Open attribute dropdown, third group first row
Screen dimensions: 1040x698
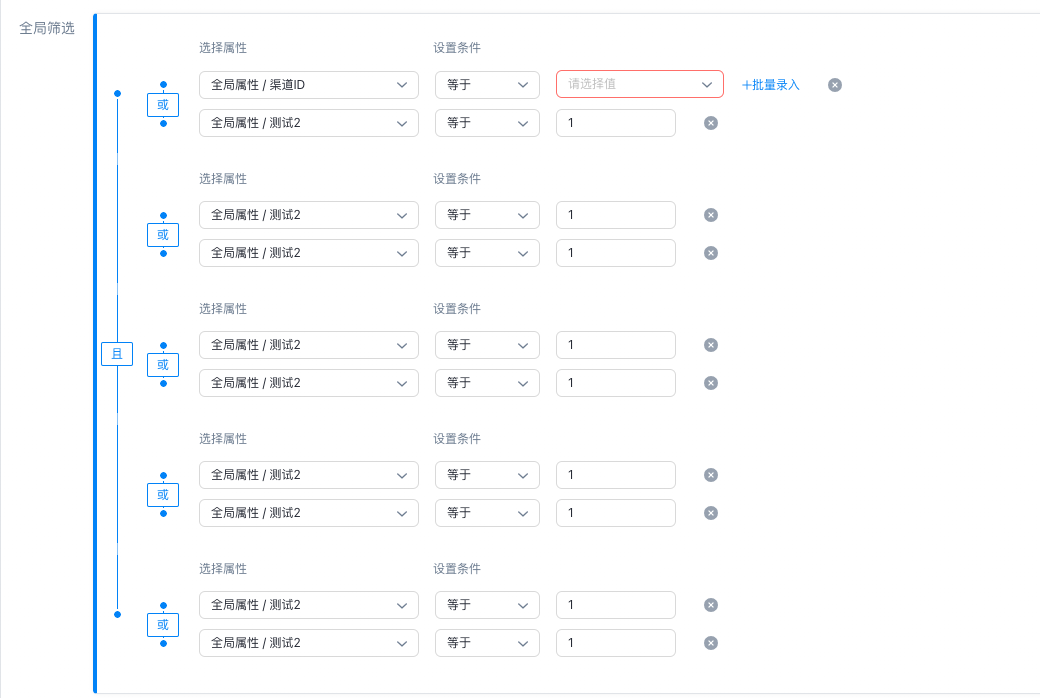[x=308, y=345]
